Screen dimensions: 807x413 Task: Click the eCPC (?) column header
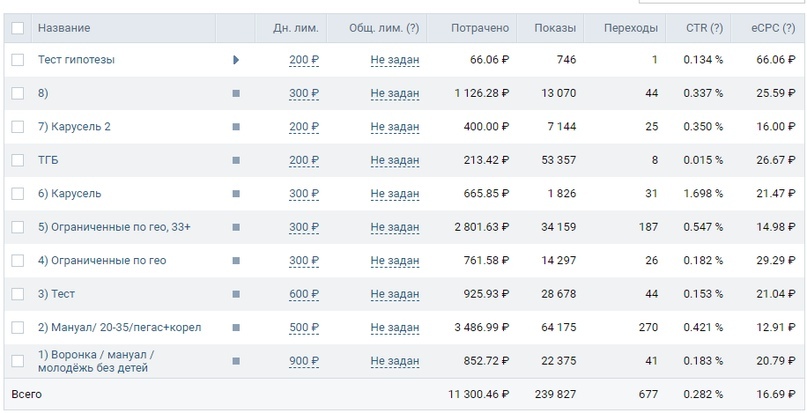[772, 28]
